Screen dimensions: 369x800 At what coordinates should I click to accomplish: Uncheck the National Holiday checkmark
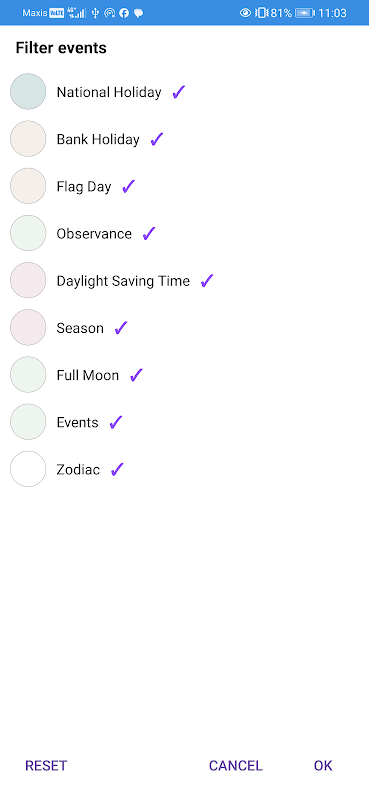(x=178, y=92)
